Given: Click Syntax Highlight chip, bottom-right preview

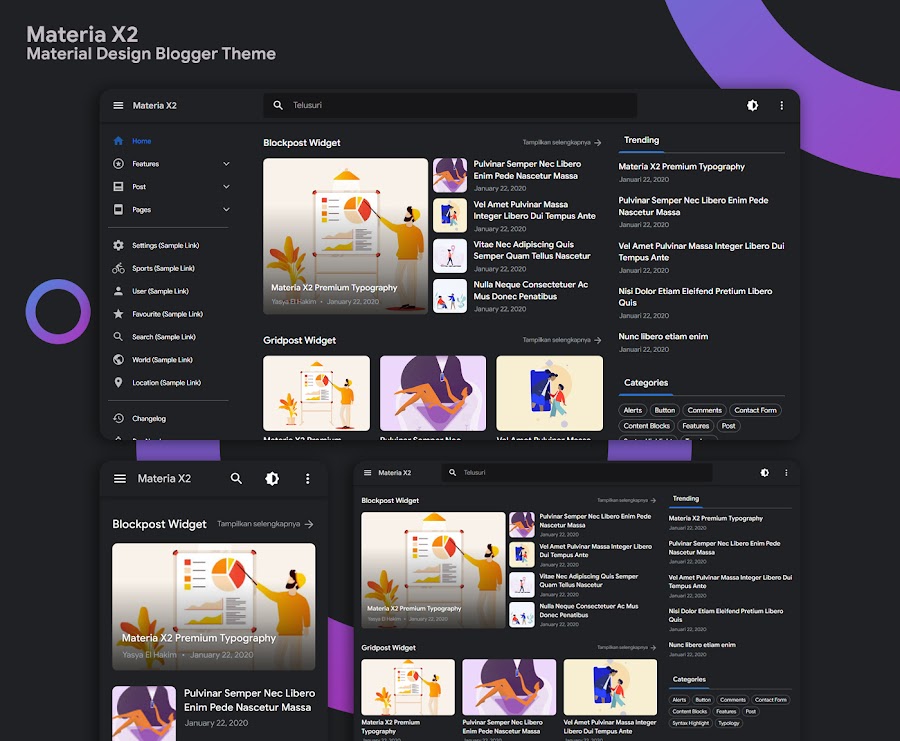Looking at the screenshot, I should tap(690, 723).
